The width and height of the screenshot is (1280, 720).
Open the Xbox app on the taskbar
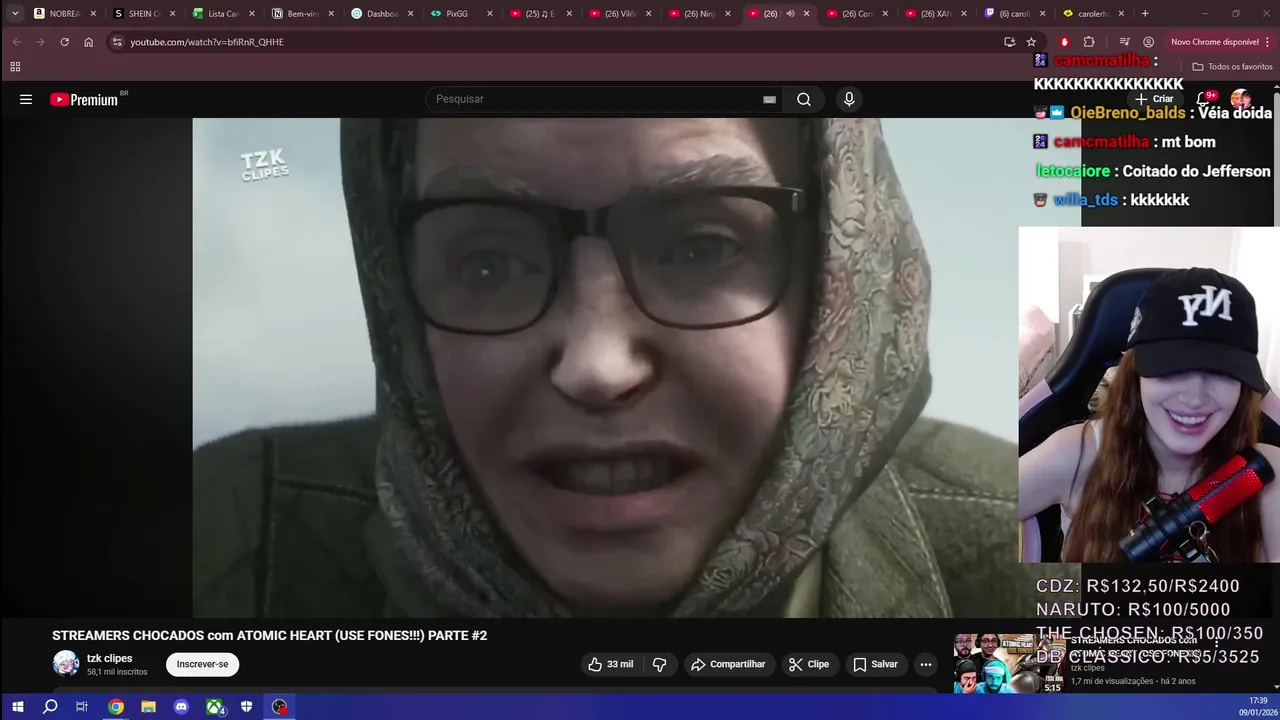(x=214, y=707)
